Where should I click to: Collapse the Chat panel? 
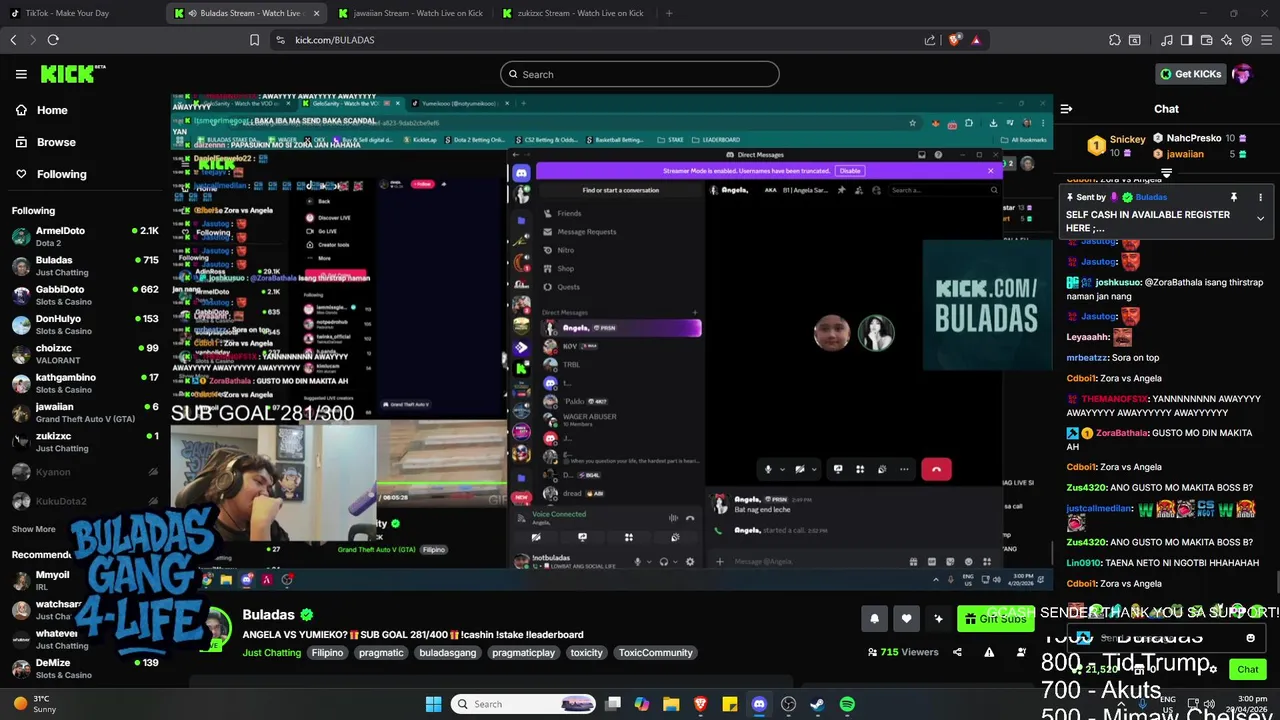1066,109
